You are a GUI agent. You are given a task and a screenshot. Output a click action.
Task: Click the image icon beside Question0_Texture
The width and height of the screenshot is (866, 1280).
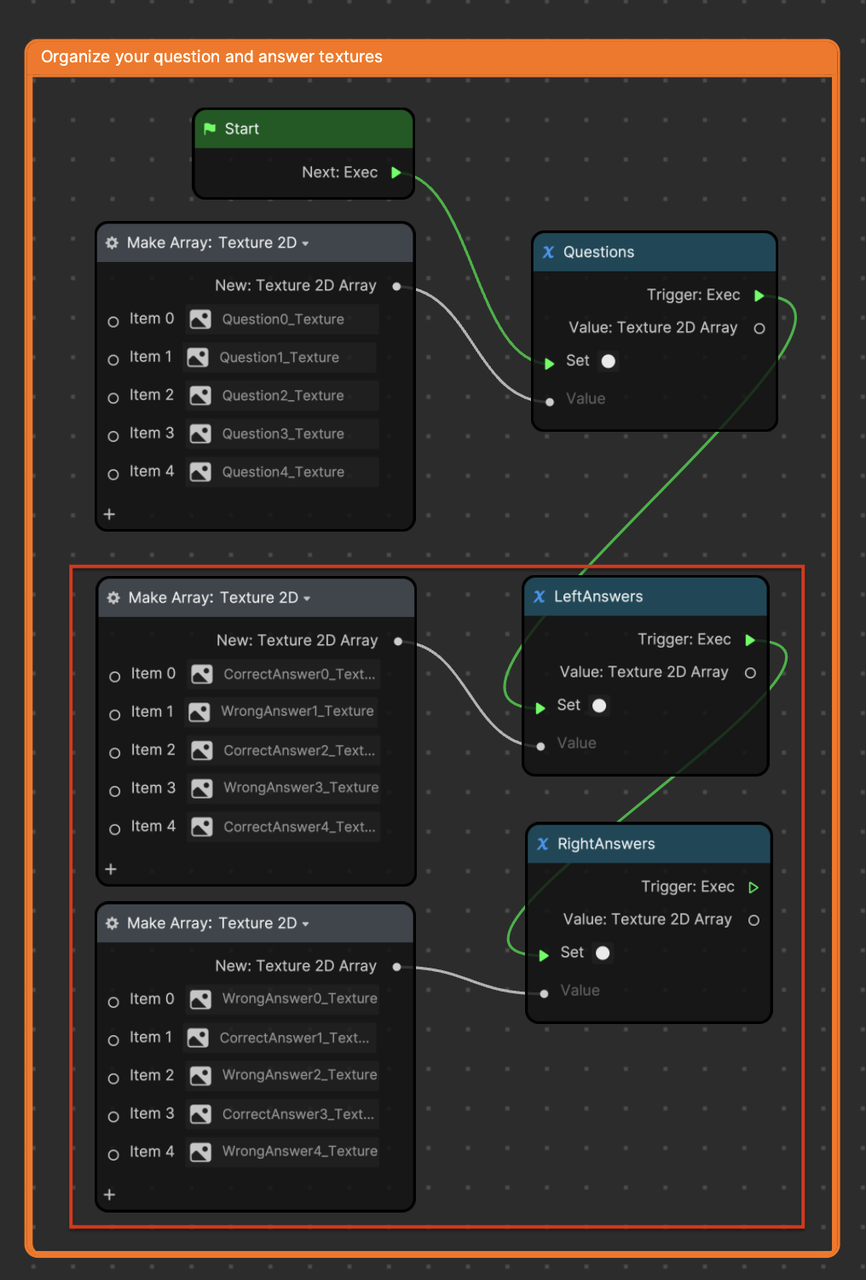click(x=200, y=319)
